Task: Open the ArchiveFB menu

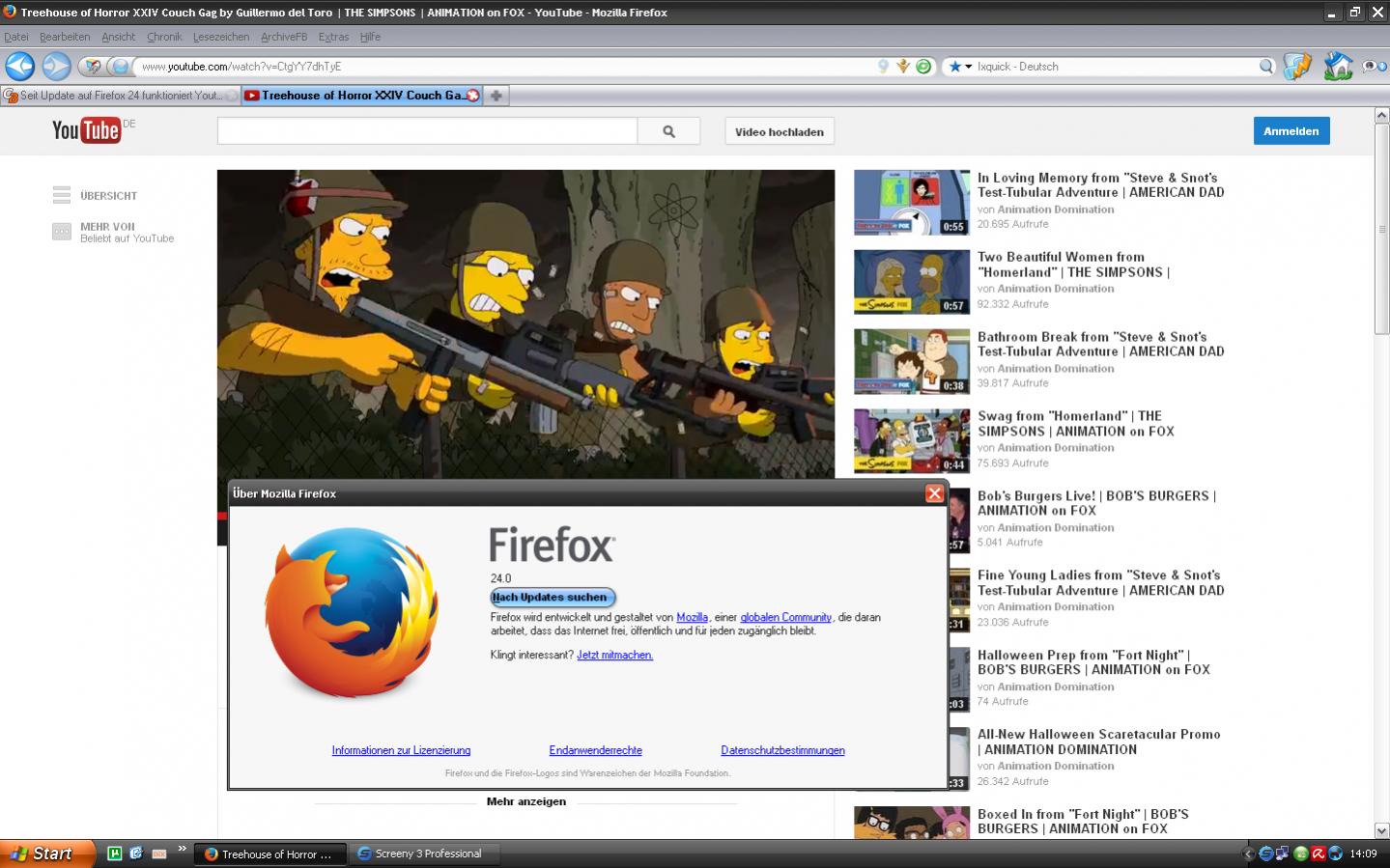Action: [284, 37]
